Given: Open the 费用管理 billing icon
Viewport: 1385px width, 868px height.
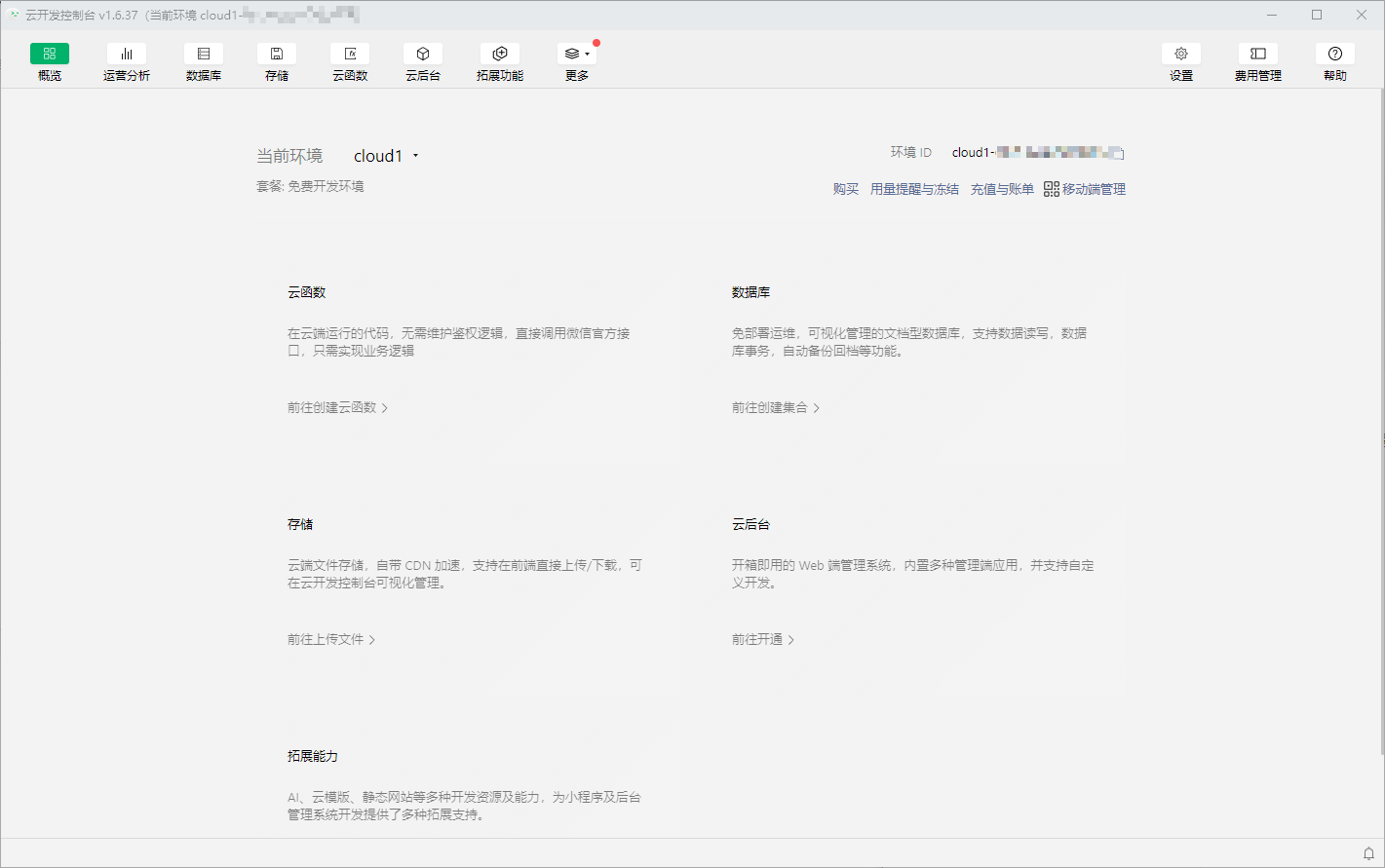Looking at the screenshot, I should 1258,54.
